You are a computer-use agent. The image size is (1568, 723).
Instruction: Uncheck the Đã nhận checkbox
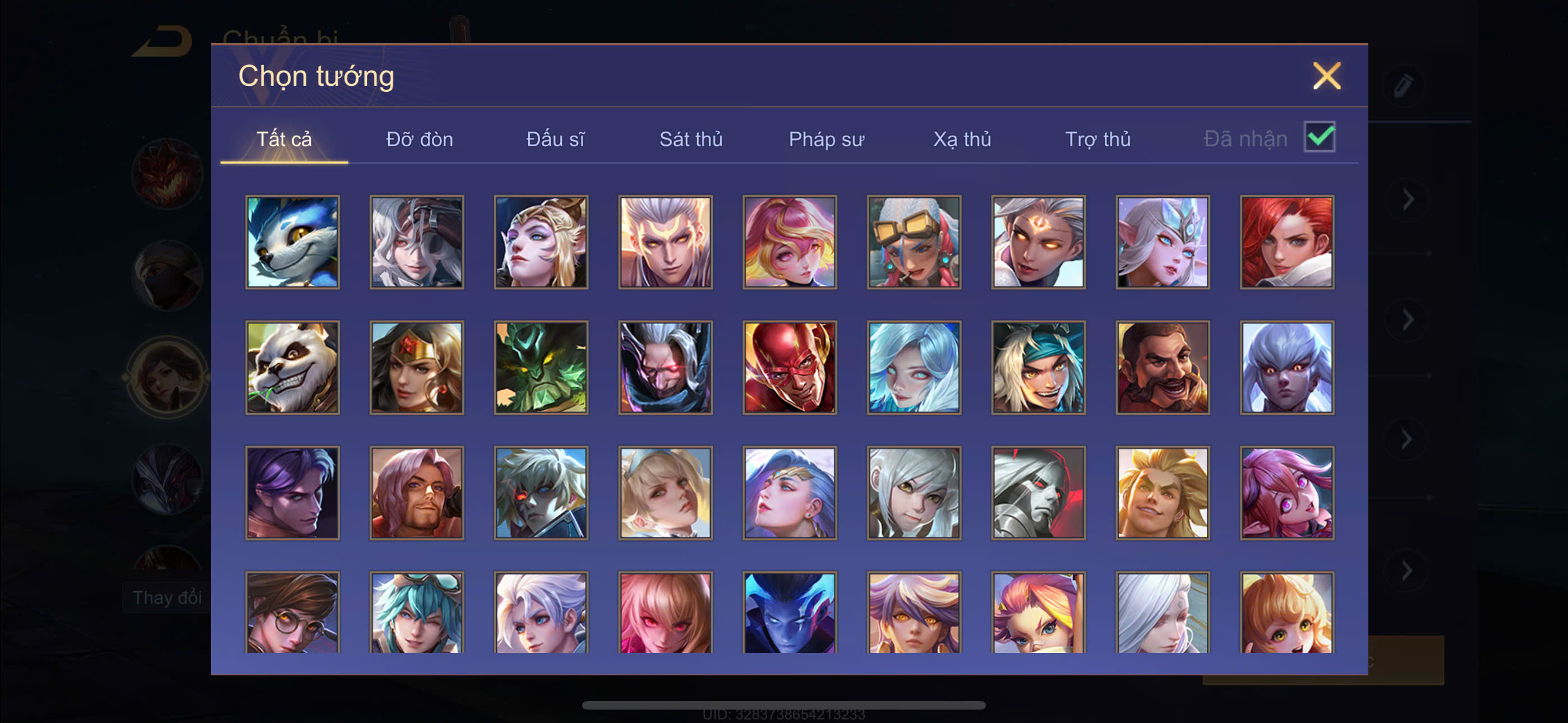(1319, 136)
